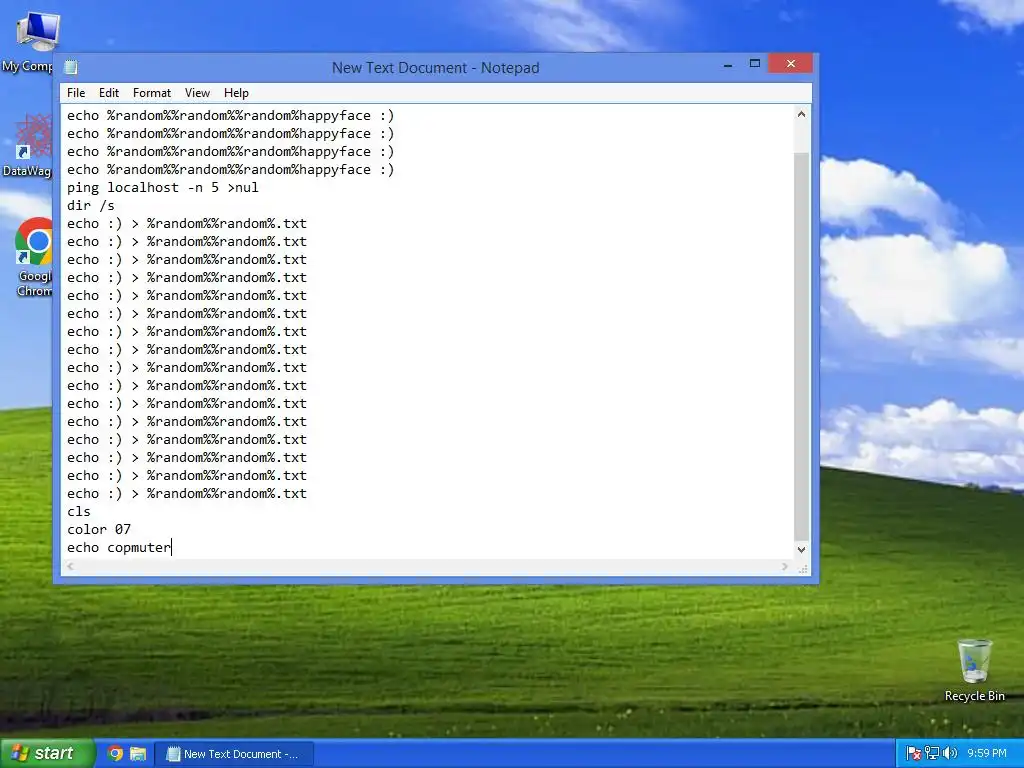1024x768 pixels.
Task: Open the View menu
Action: (x=197, y=93)
